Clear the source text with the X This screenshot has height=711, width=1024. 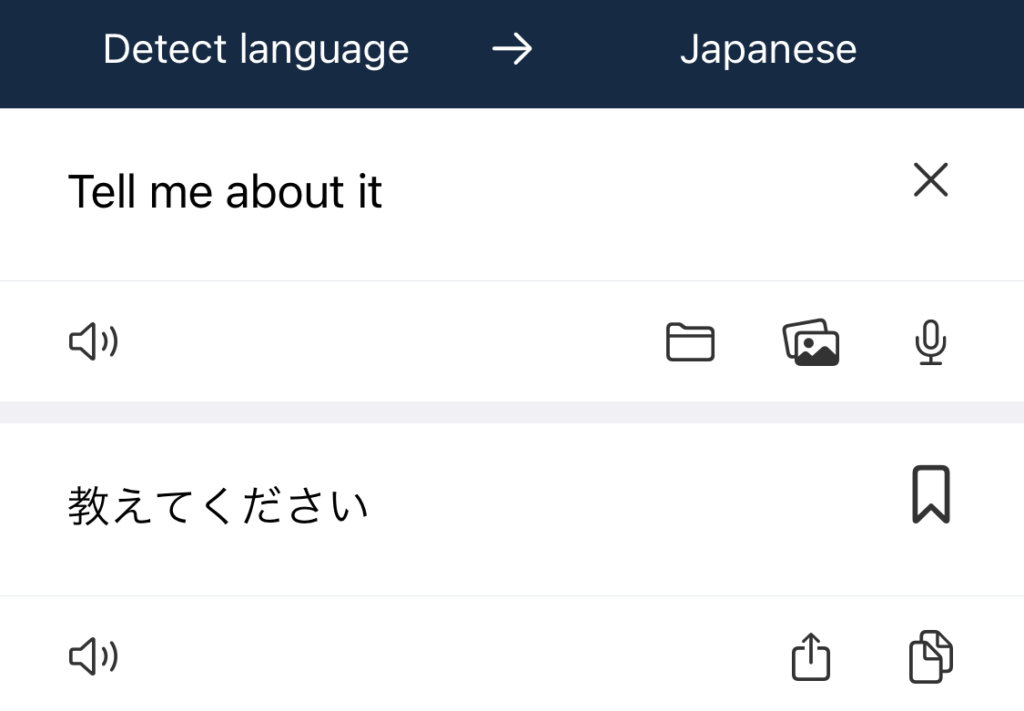point(930,181)
